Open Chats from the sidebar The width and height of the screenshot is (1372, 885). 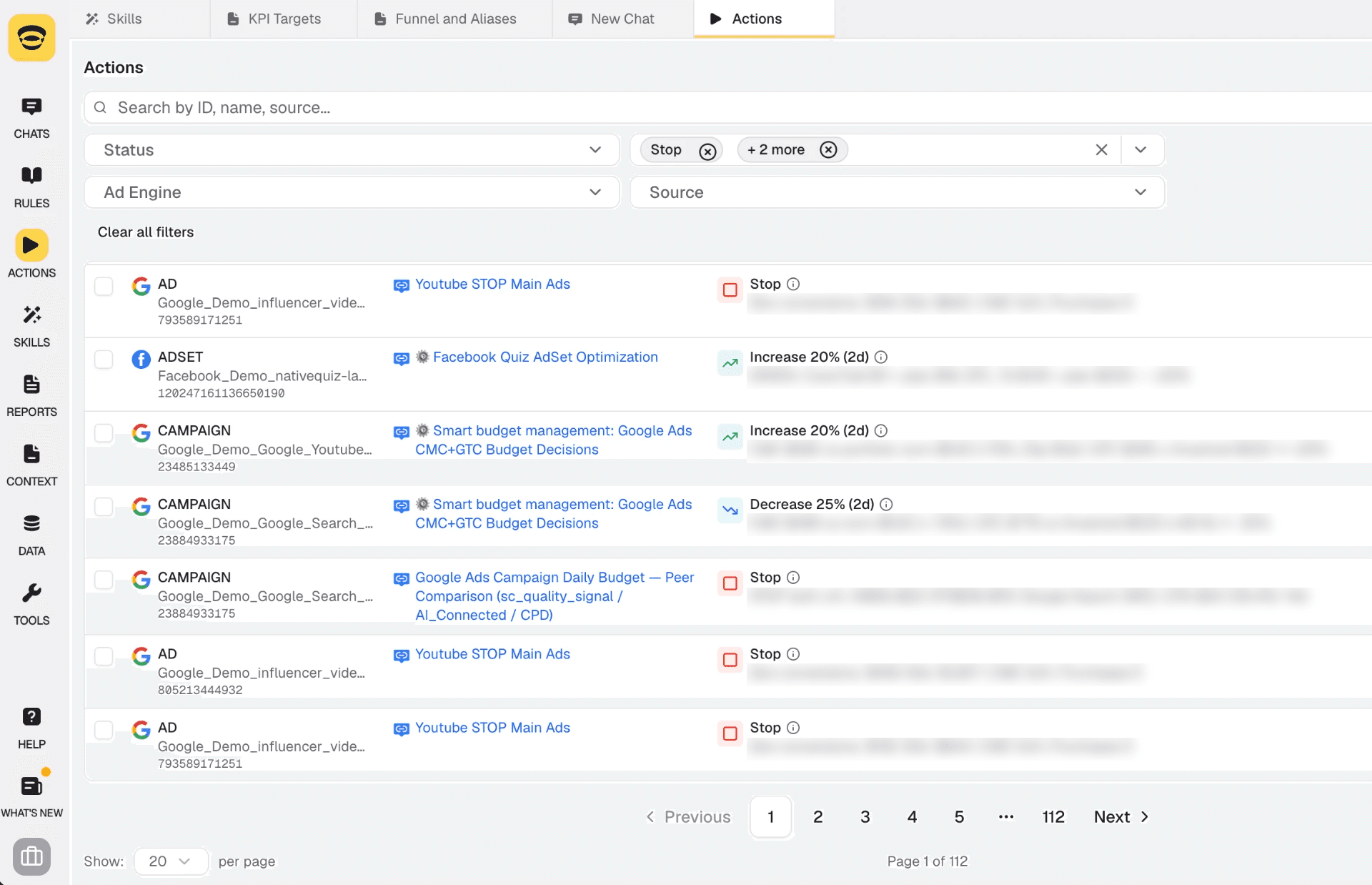pos(31,118)
